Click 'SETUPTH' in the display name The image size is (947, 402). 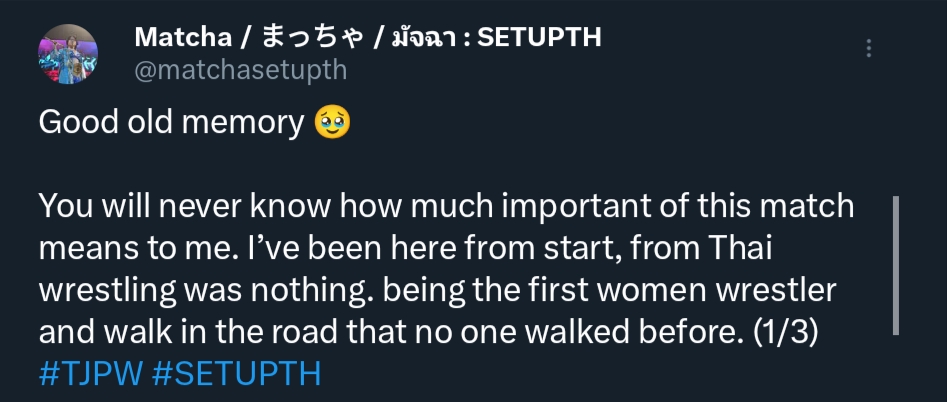click(x=539, y=37)
